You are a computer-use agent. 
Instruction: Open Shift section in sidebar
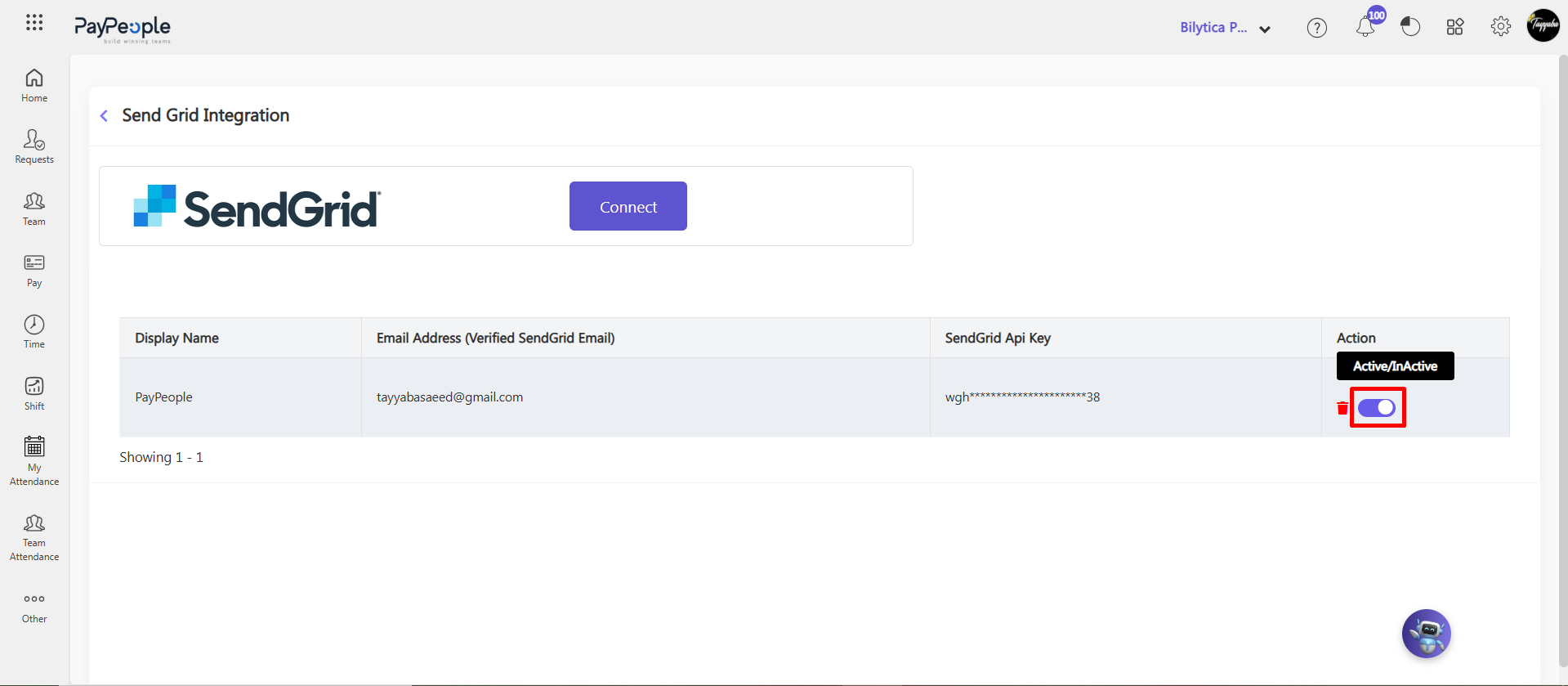34,393
